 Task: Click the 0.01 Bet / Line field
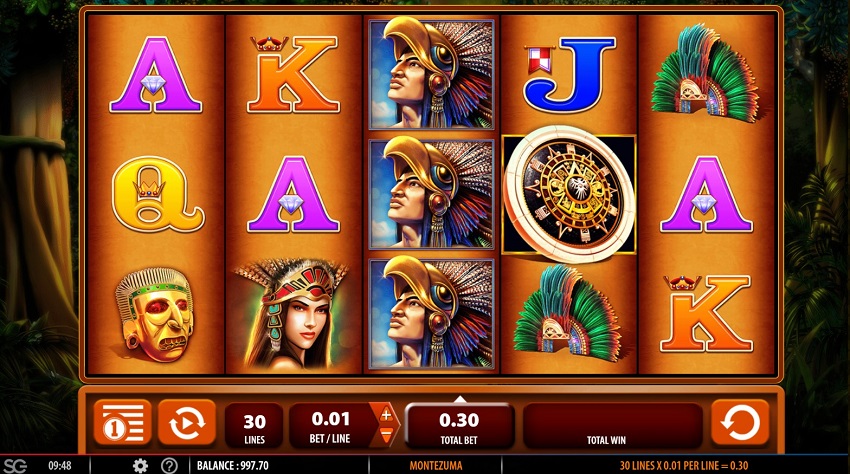[331, 426]
